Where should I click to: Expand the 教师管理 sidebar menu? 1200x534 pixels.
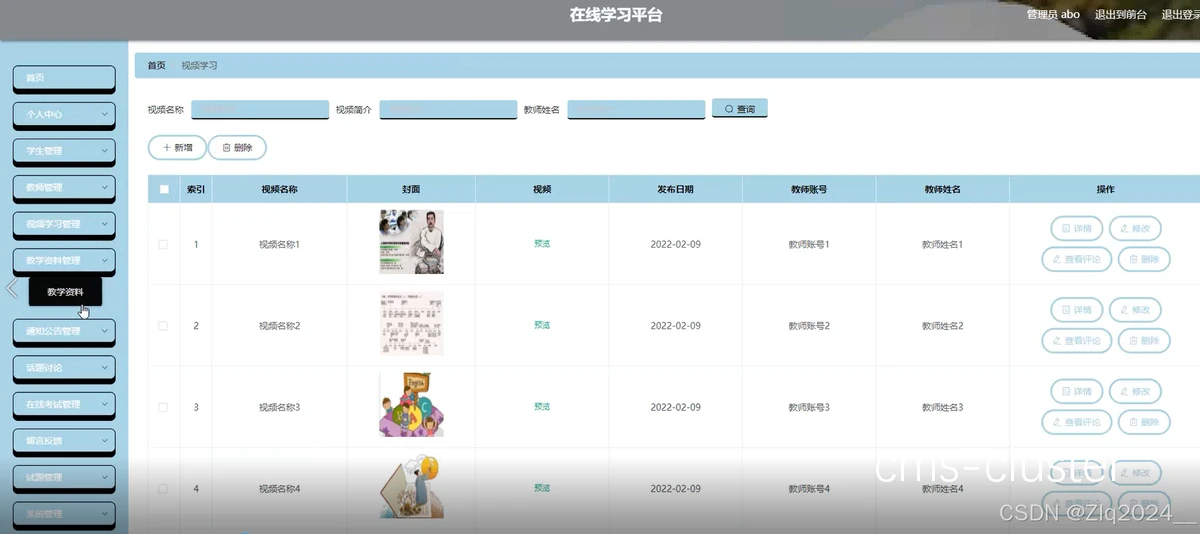coord(64,187)
